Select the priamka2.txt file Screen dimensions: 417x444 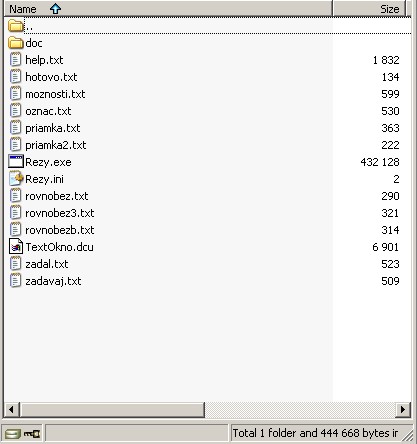[x=56, y=145]
